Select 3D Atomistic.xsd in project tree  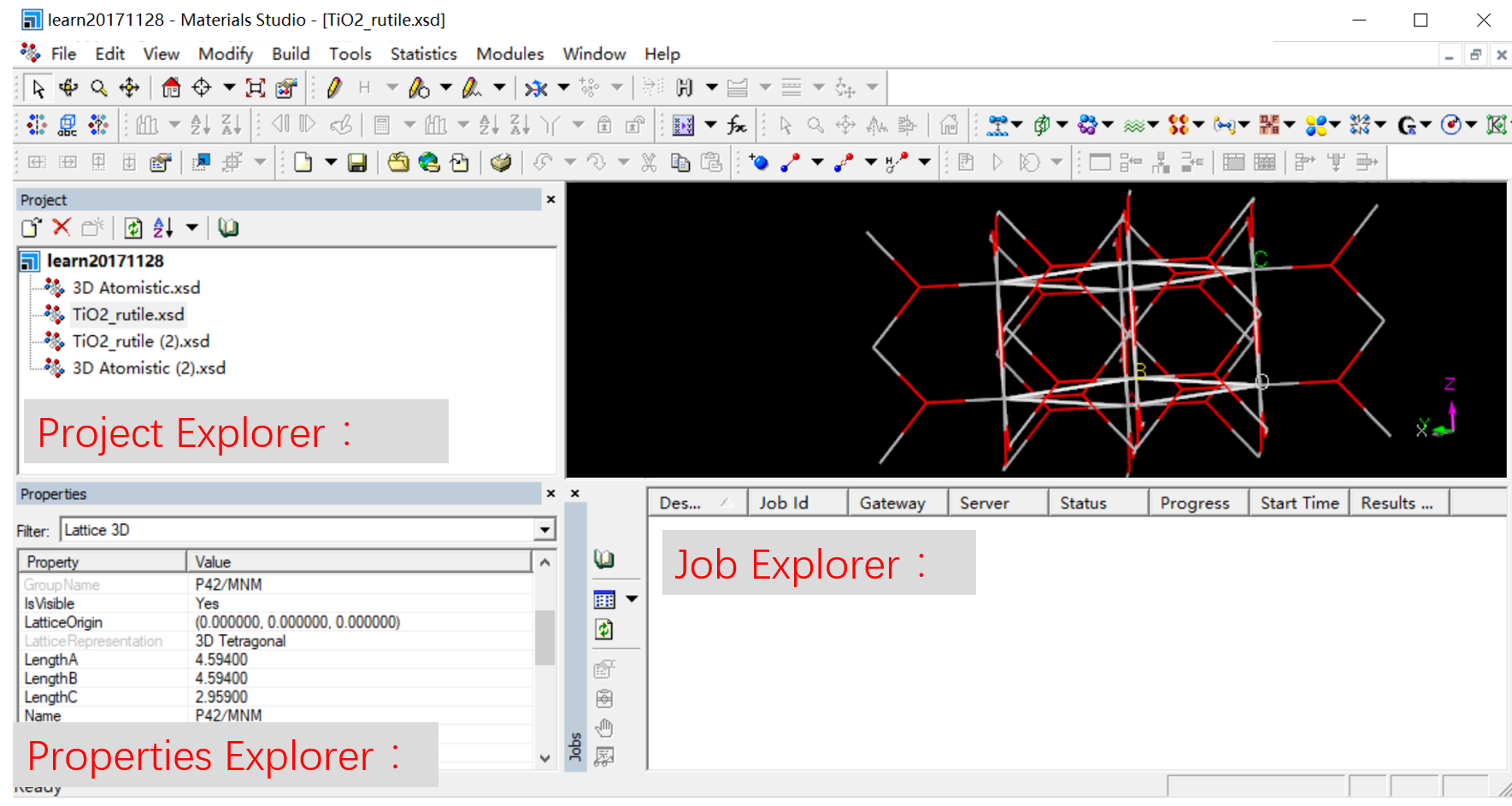(x=136, y=288)
